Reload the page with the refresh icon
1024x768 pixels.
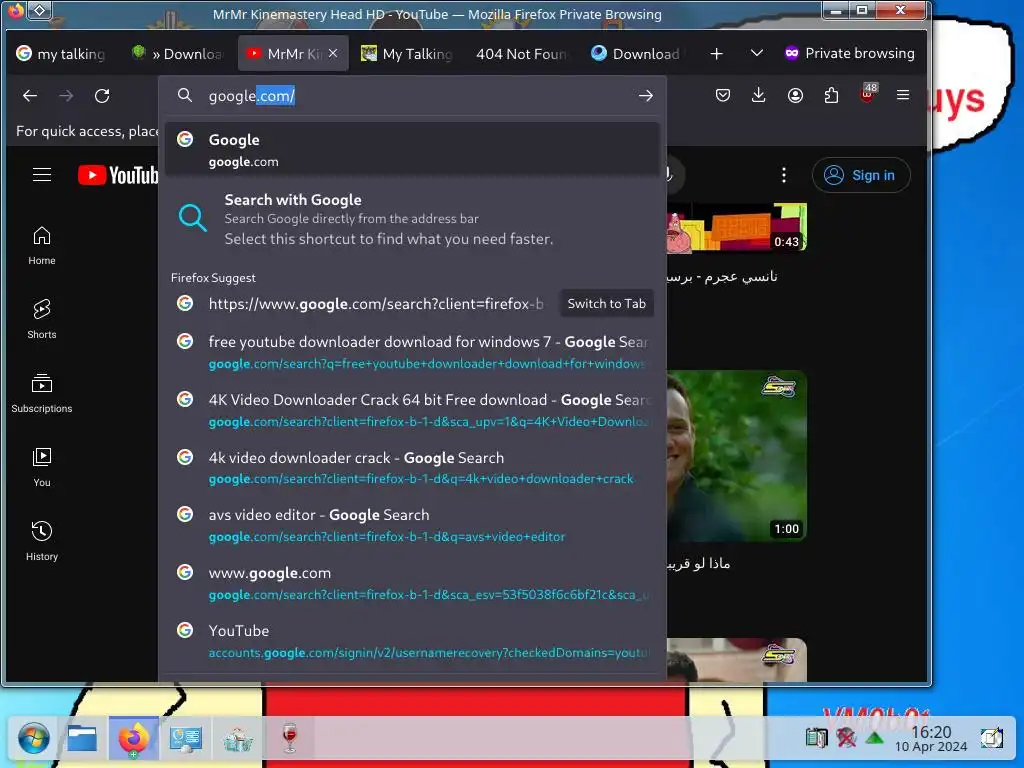(102, 96)
